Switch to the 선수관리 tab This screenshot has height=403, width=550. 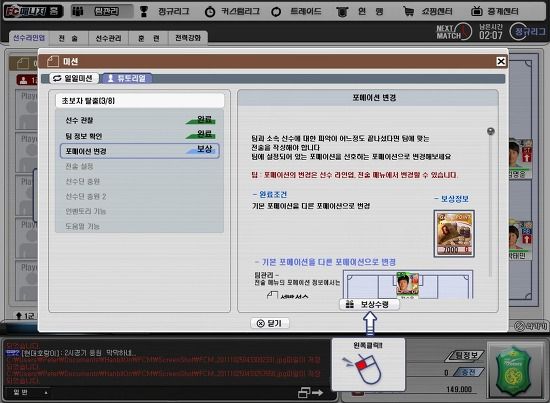pyautogui.click(x=108, y=38)
